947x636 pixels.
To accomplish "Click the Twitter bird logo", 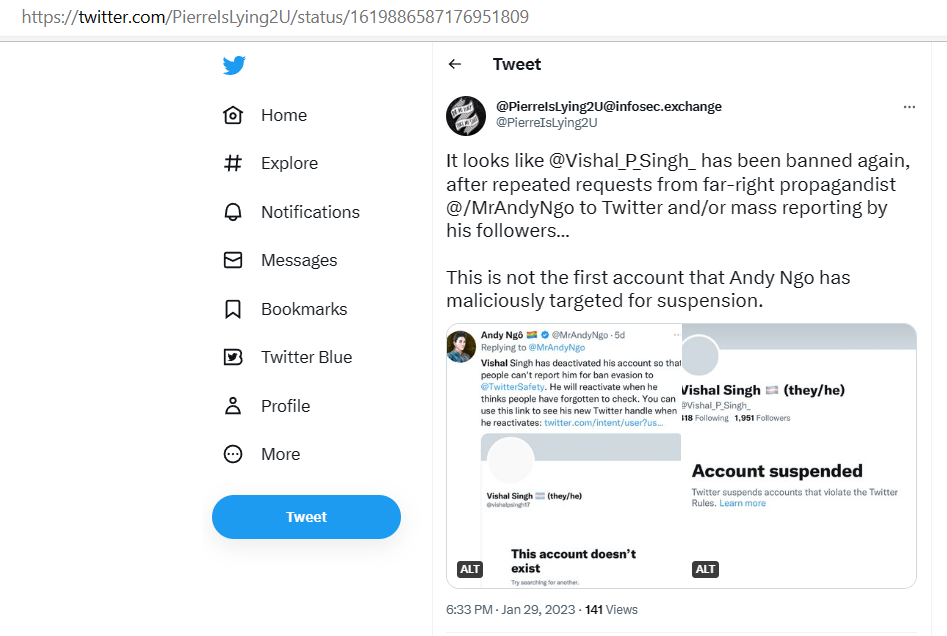I will tap(234, 66).
